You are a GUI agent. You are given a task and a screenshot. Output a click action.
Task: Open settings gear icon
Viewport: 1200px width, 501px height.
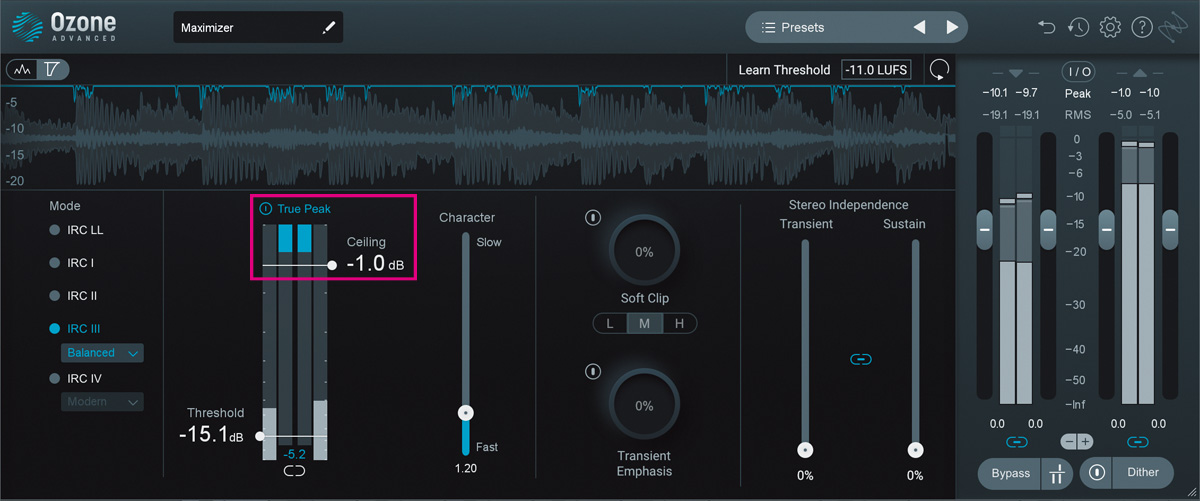1110,28
